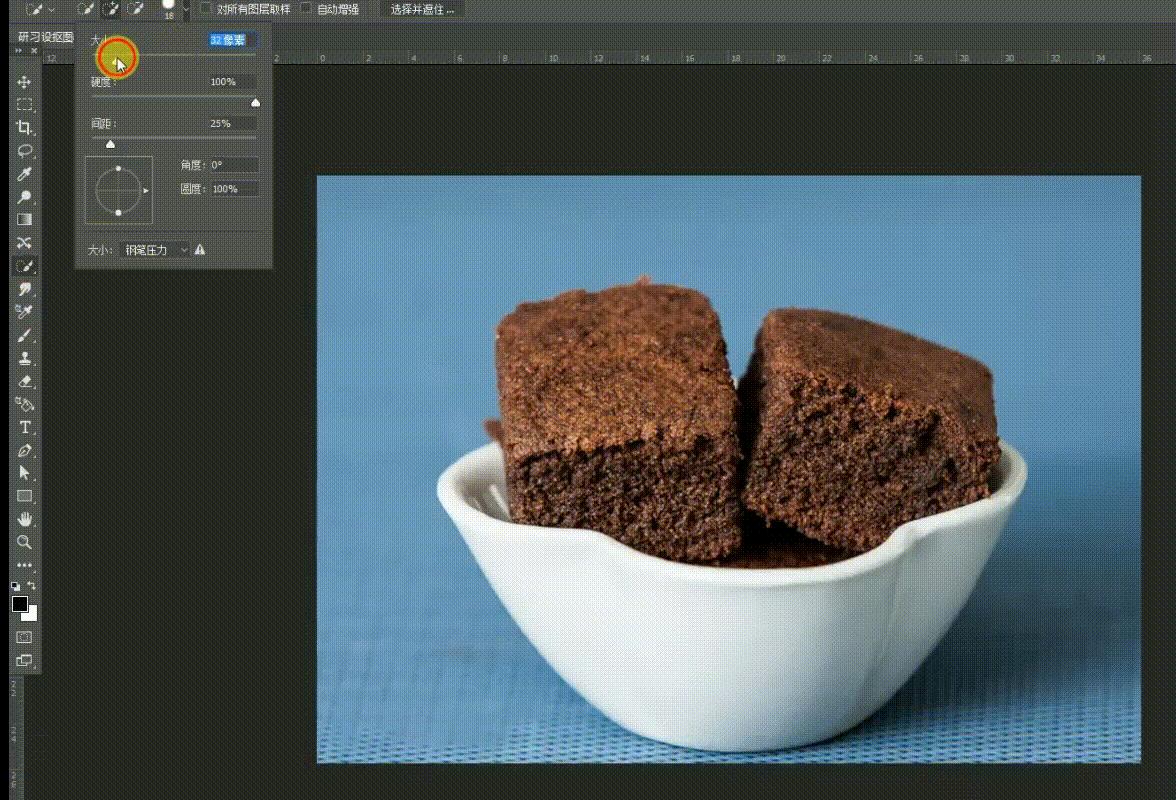Choose the Horizontal Type tool

24,428
